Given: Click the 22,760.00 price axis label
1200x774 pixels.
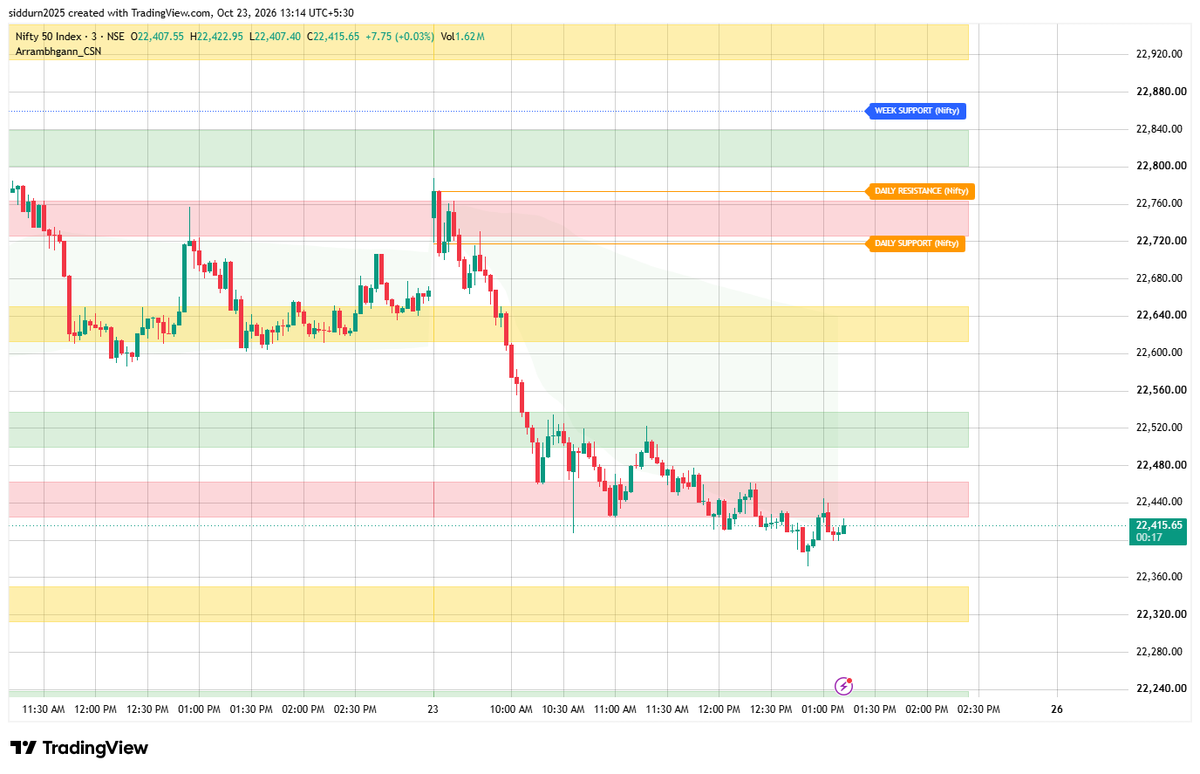Looking at the screenshot, I should click(x=1161, y=204).
